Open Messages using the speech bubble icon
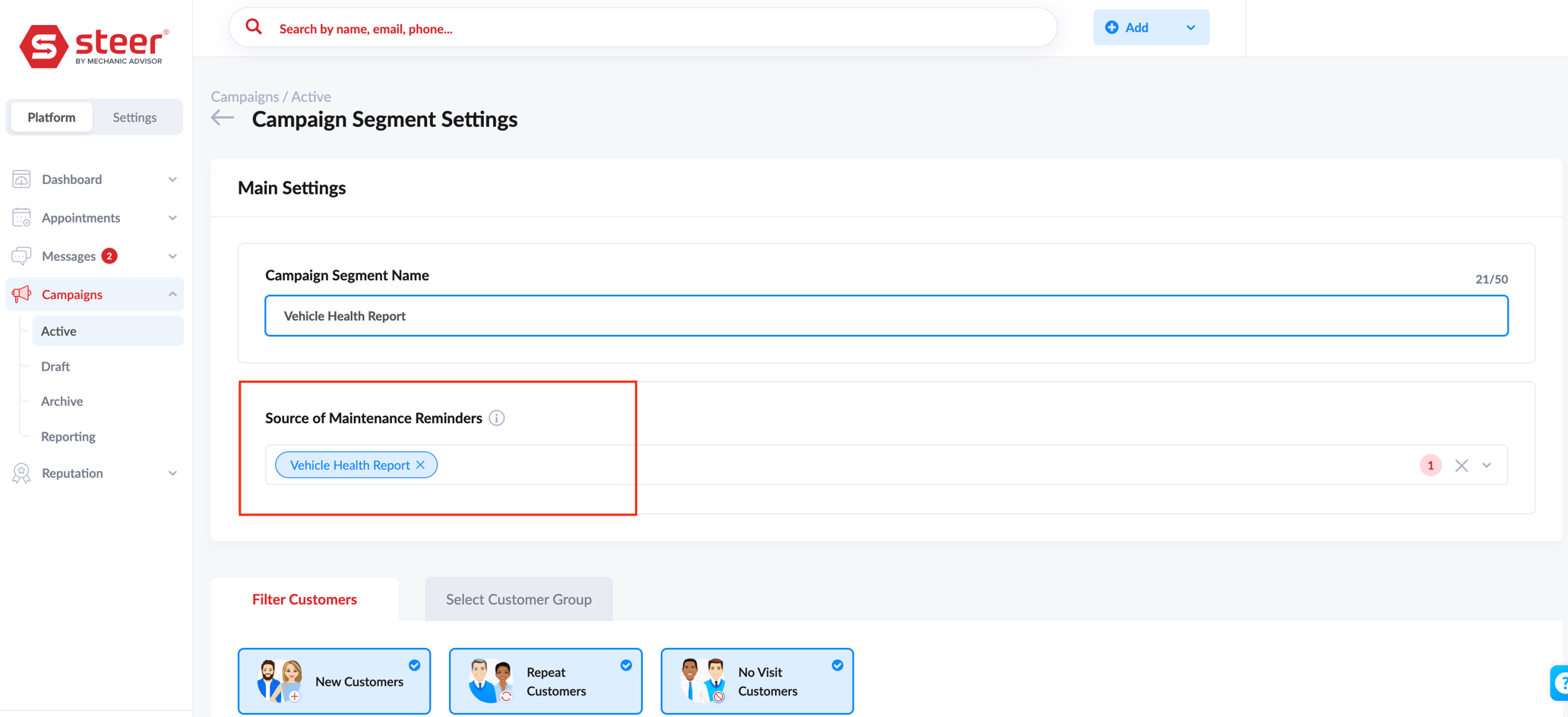 click(x=21, y=256)
